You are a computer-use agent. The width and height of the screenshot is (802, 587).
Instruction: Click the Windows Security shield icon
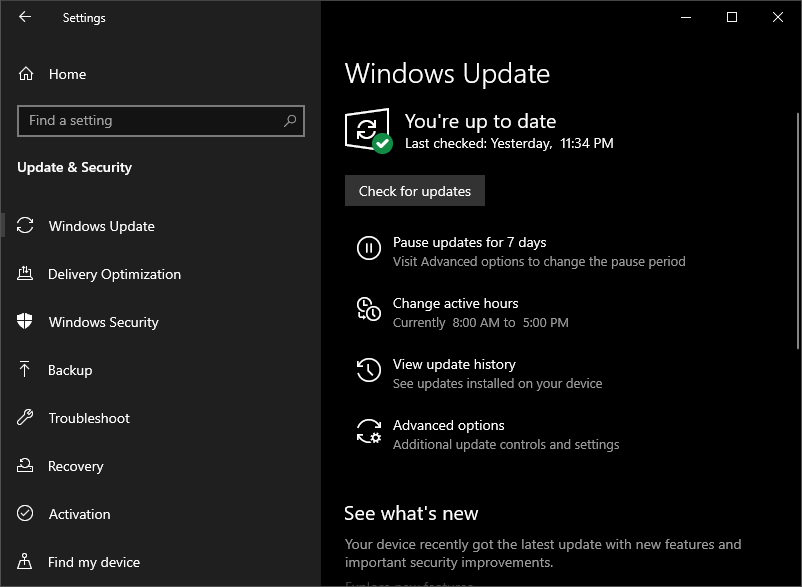click(25, 322)
